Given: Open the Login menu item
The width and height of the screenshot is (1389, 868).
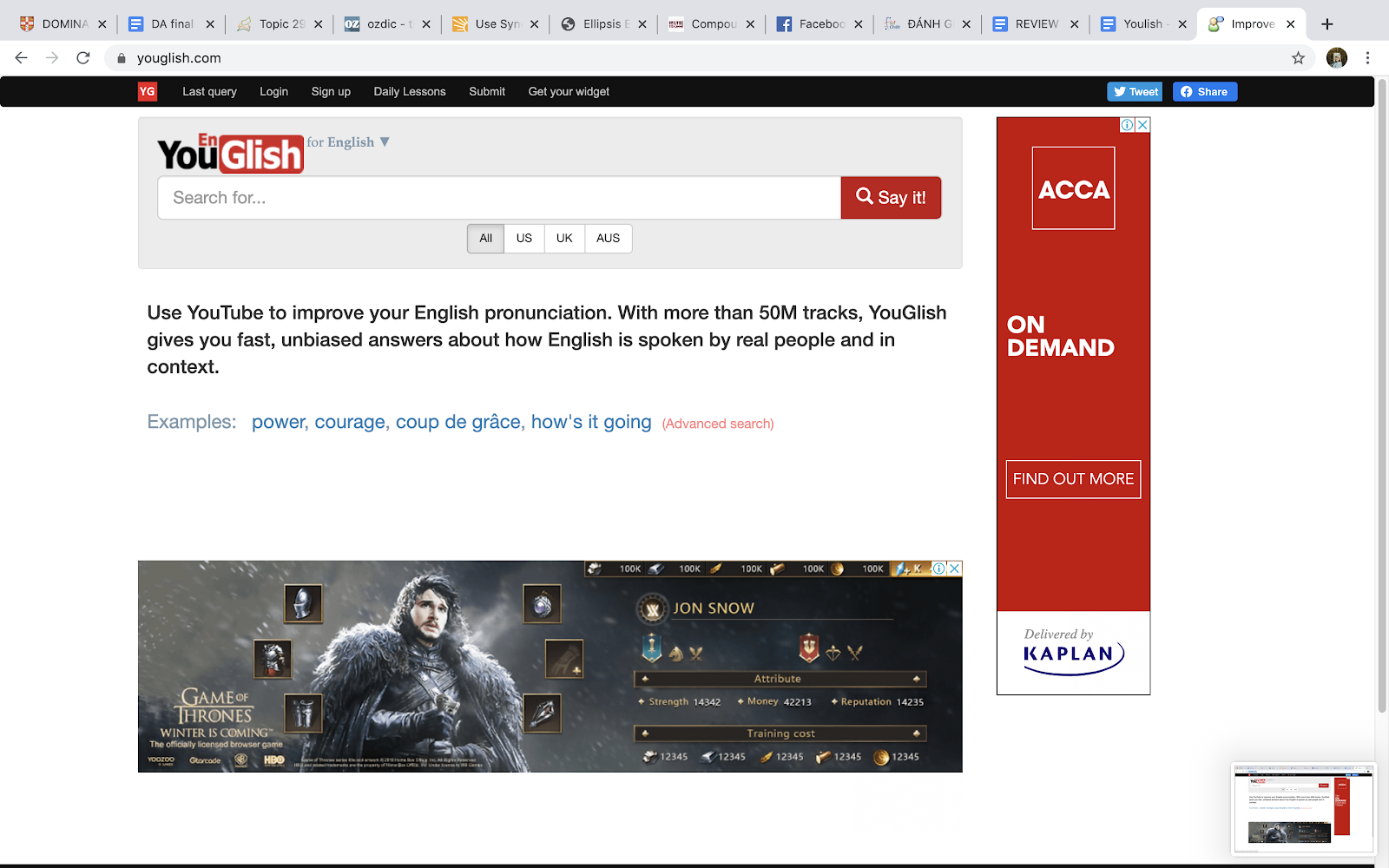Looking at the screenshot, I should point(273,91).
